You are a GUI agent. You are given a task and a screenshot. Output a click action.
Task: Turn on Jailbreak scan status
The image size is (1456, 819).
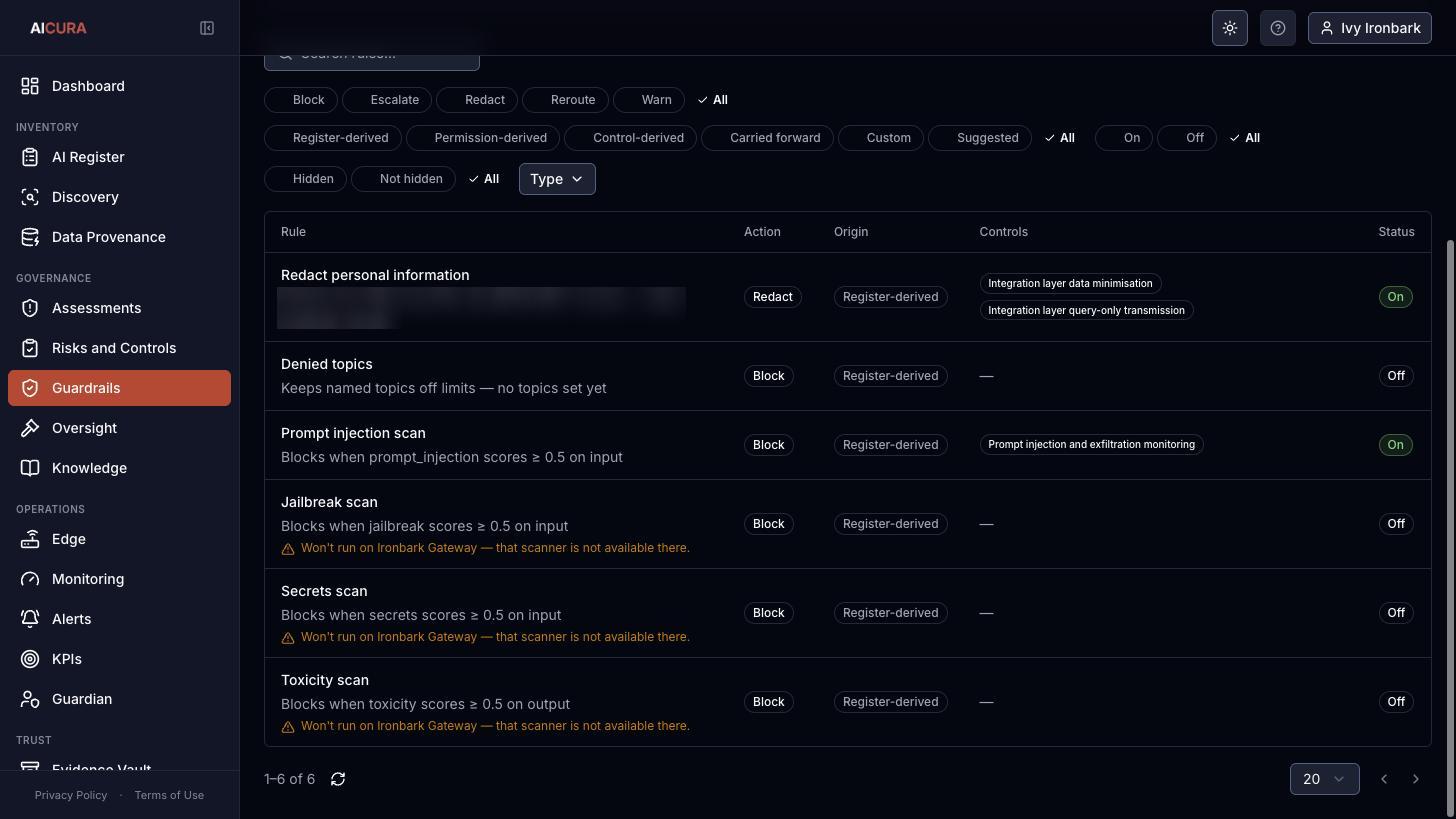tap(1395, 524)
